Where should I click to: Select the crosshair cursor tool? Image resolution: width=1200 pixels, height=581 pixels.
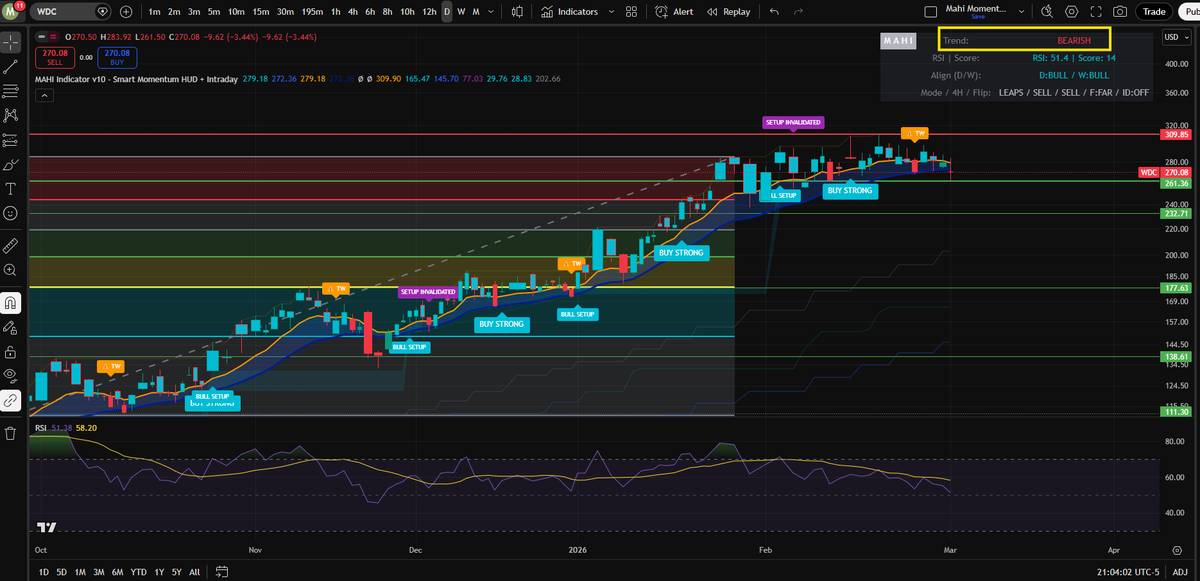tap(10, 43)
